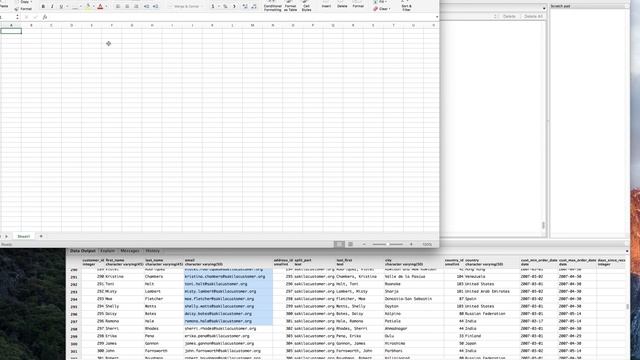Open Format cells button in ribbon

[x=358, y=4]
